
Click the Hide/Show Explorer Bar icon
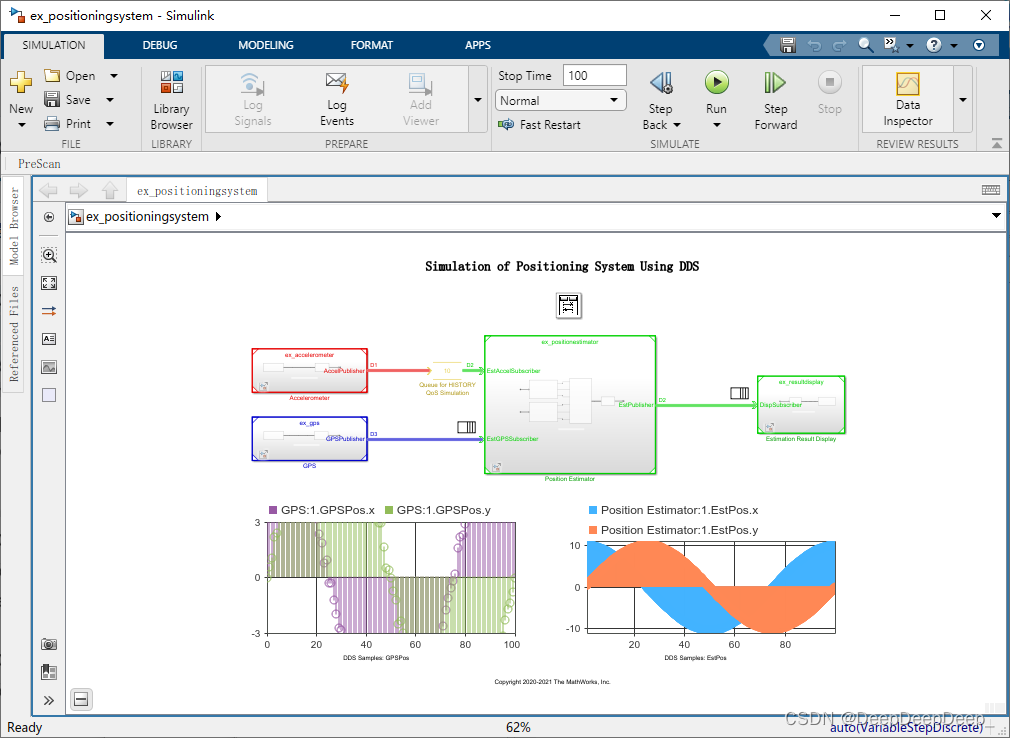tap(49, 217)
